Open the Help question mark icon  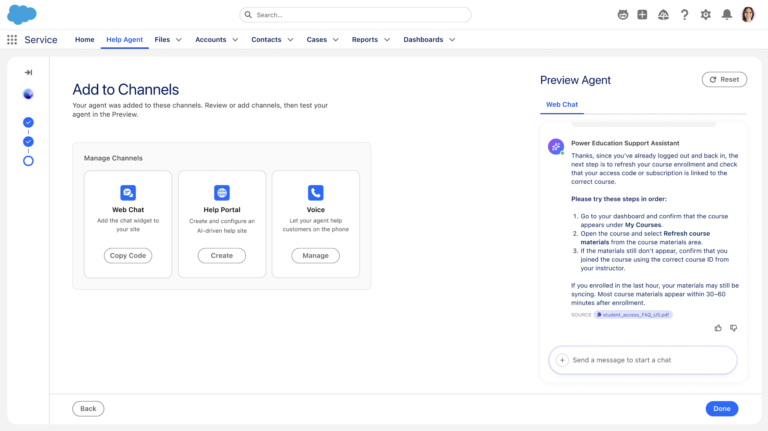684,15
